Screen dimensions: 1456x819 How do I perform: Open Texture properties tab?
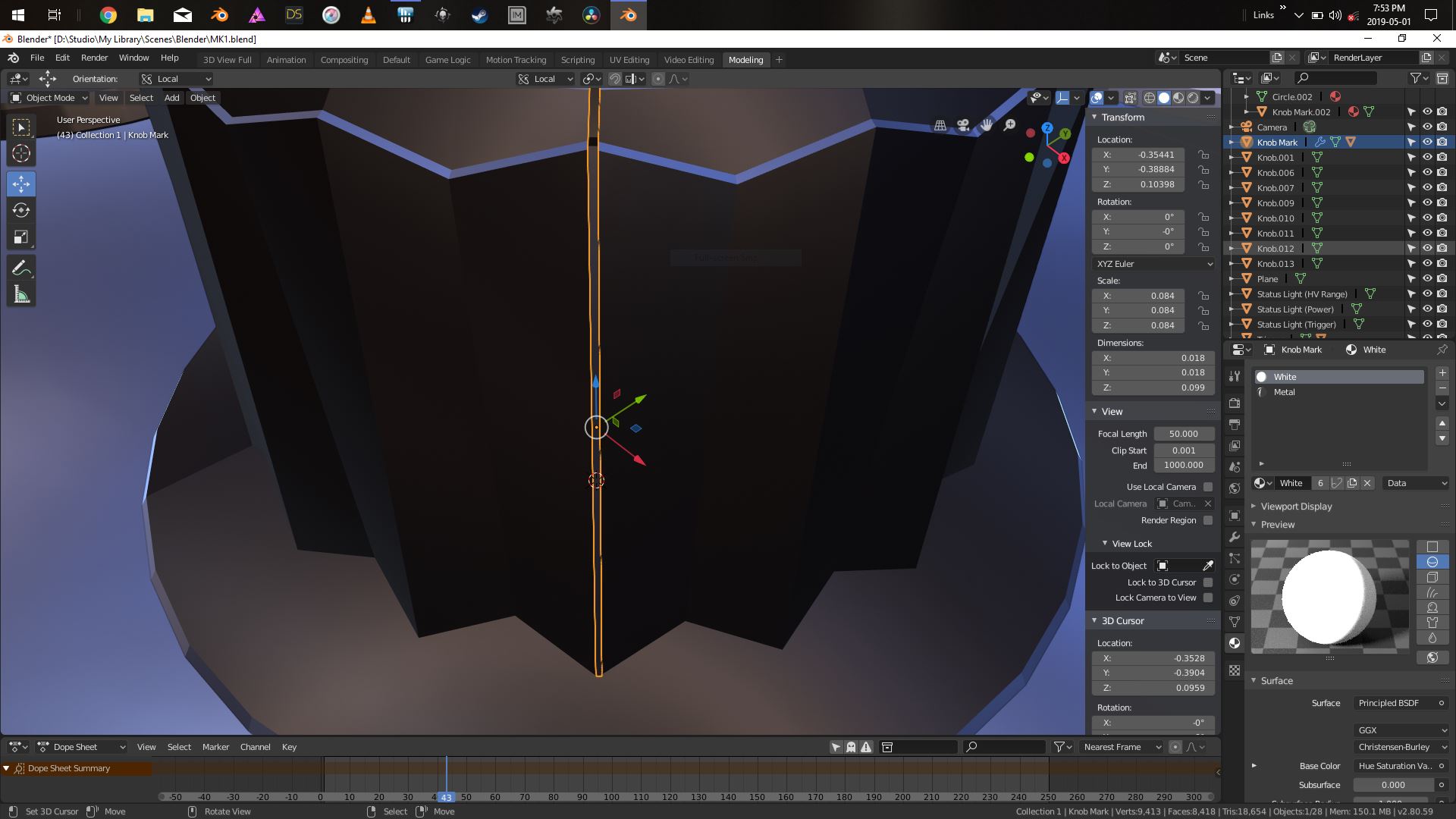click(x=1235, y=670)
